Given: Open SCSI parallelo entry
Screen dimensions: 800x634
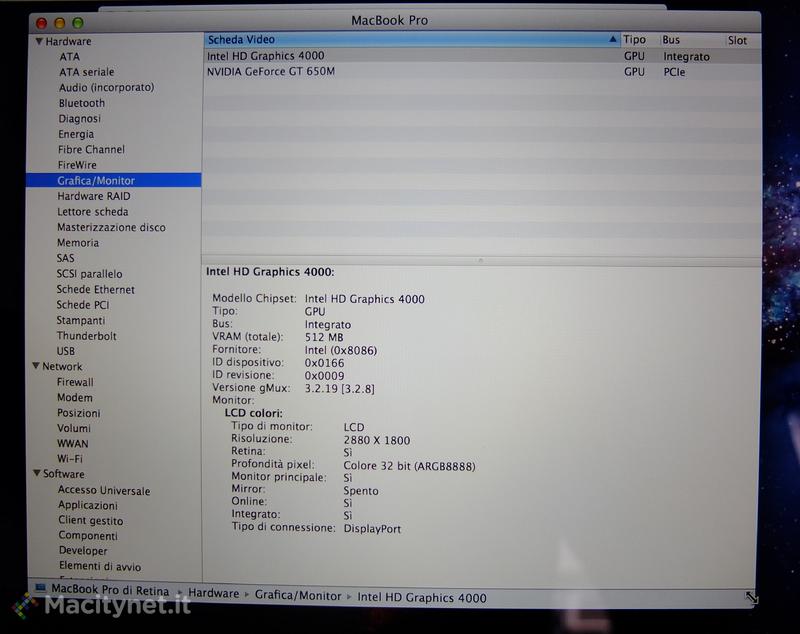Looking at the screenshot, I should (89, 274).
